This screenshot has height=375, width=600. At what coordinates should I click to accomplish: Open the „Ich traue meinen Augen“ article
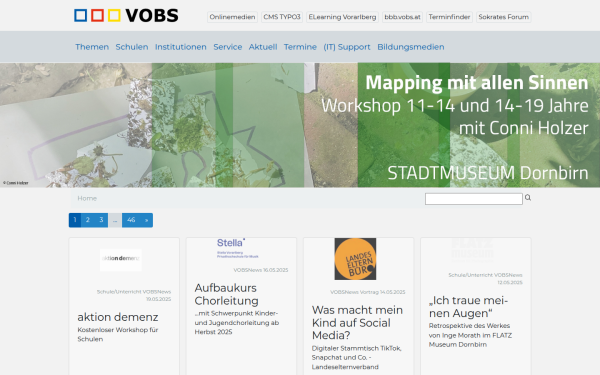click(468, 307)
